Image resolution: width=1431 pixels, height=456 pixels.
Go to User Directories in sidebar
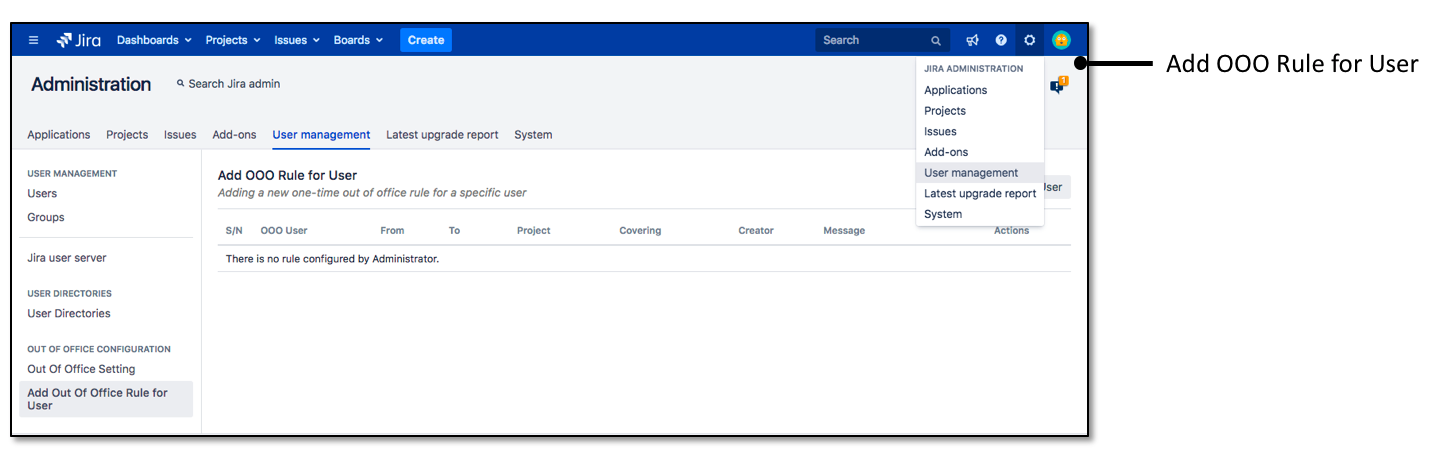point(69,314)
